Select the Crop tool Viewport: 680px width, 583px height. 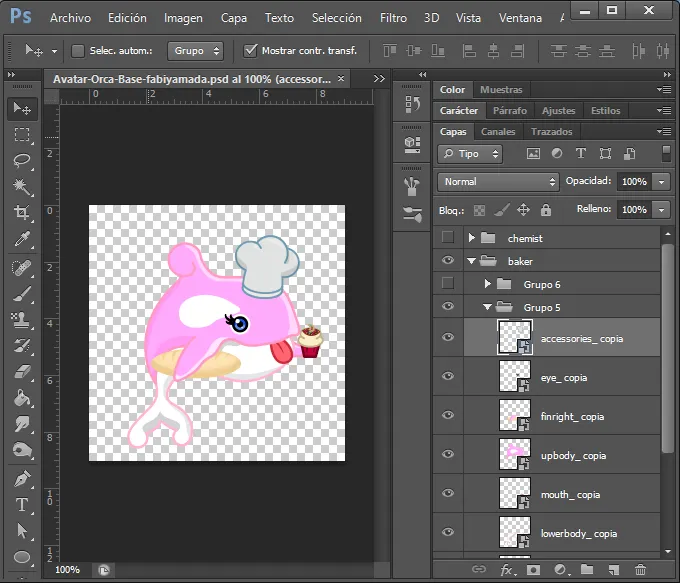coord(22,213)
